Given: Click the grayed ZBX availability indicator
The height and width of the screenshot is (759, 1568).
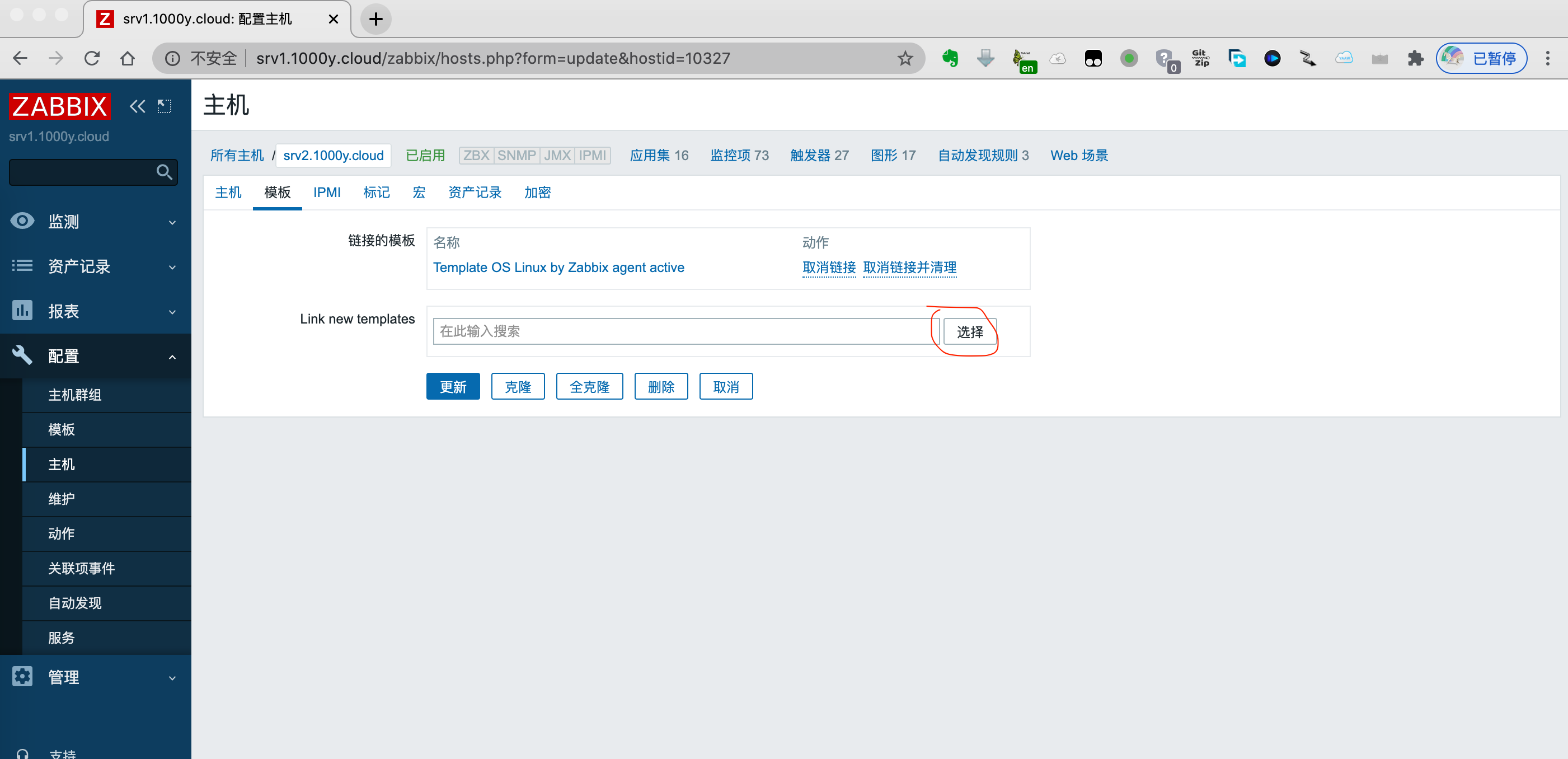Looking at the screenshot, I should (477, 155).
